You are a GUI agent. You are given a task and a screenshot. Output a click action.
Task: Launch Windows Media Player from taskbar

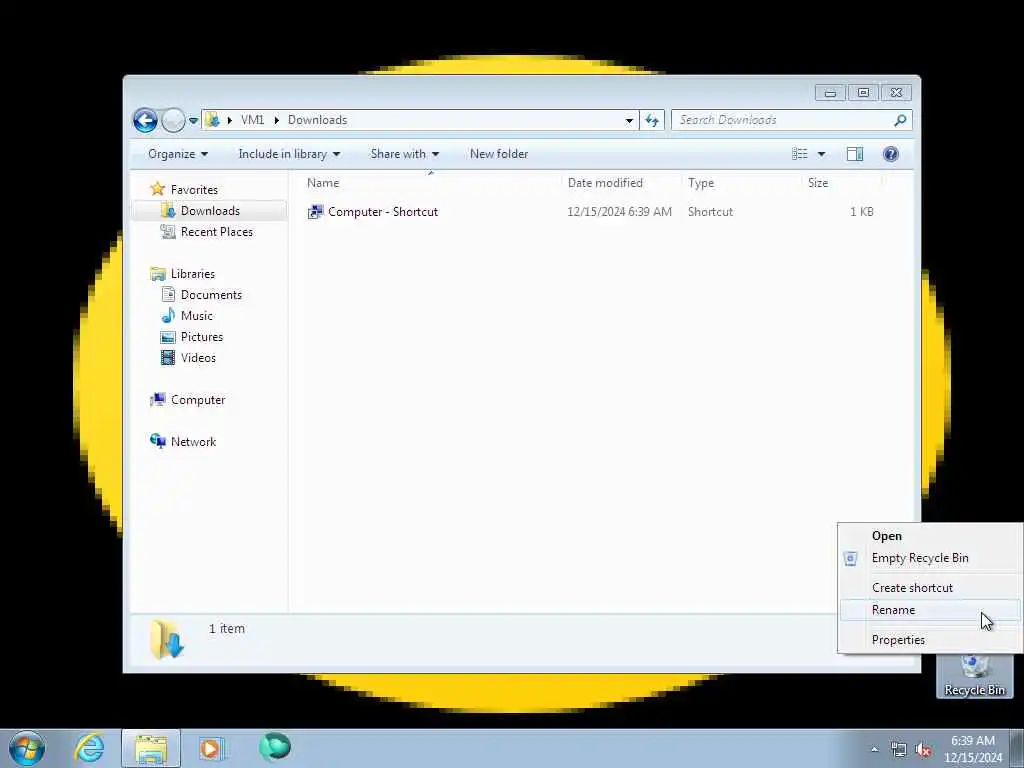tap(211, 748)
